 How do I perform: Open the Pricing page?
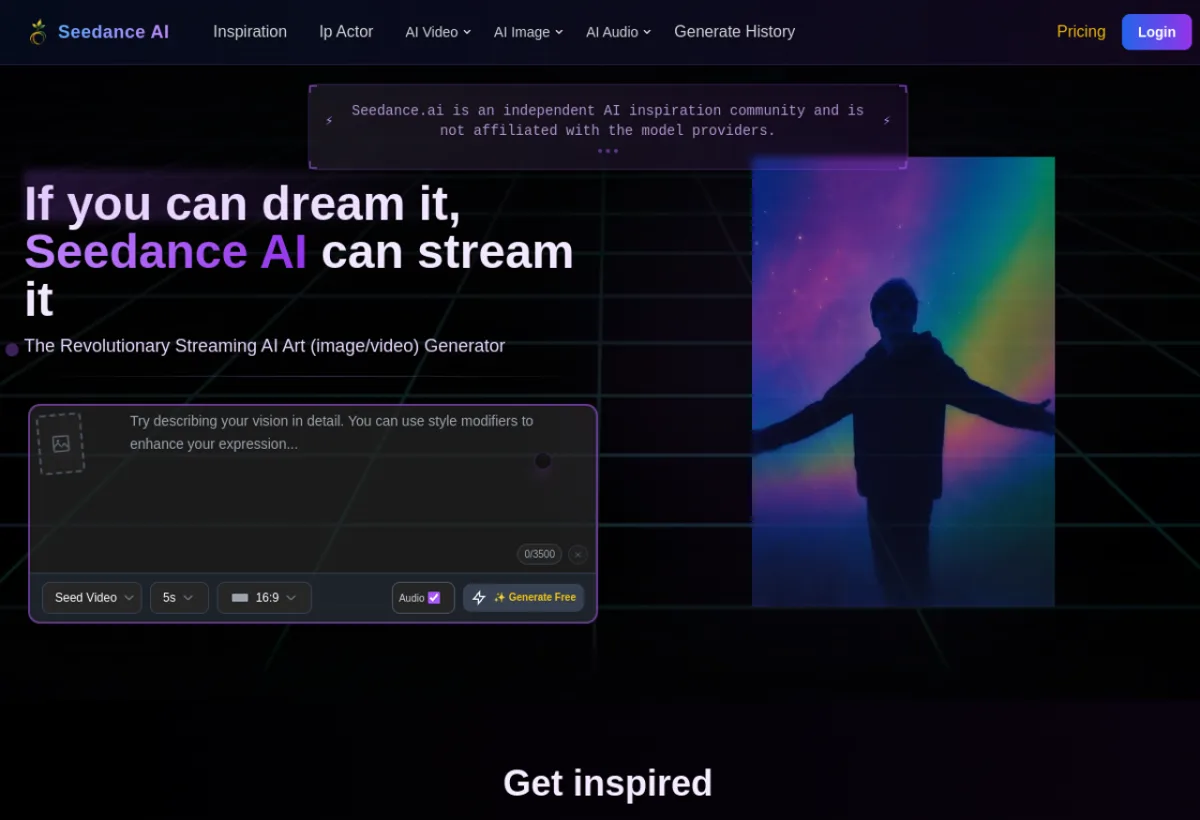point(1081,32)
